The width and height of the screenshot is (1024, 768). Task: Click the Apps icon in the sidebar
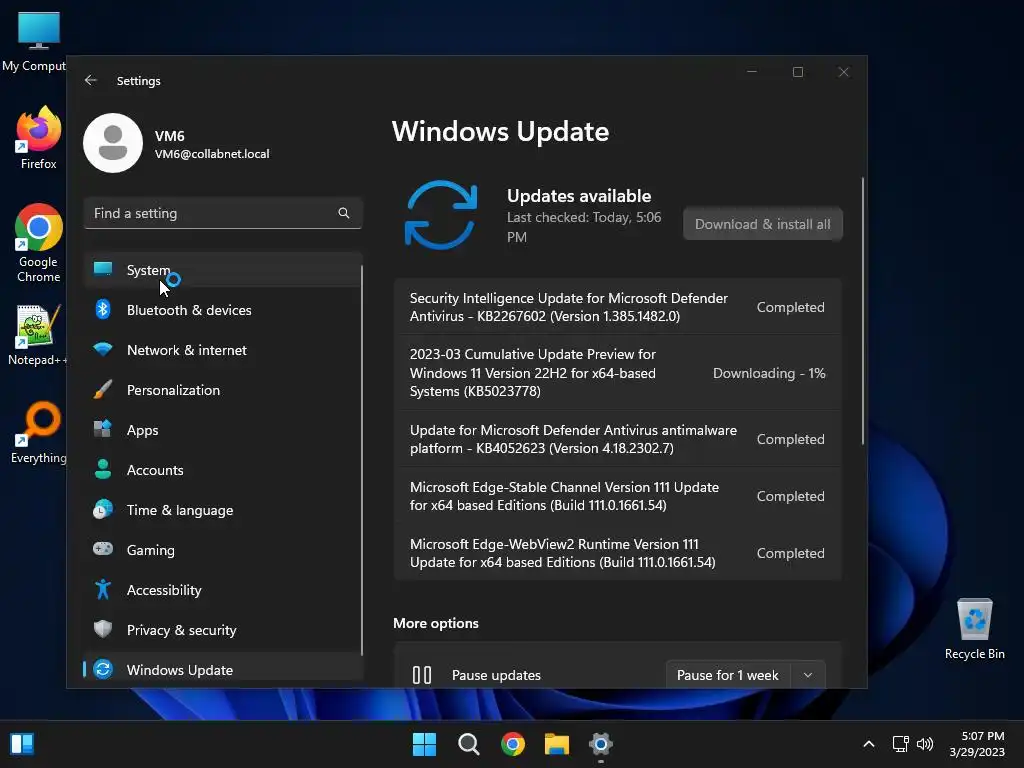103,429
